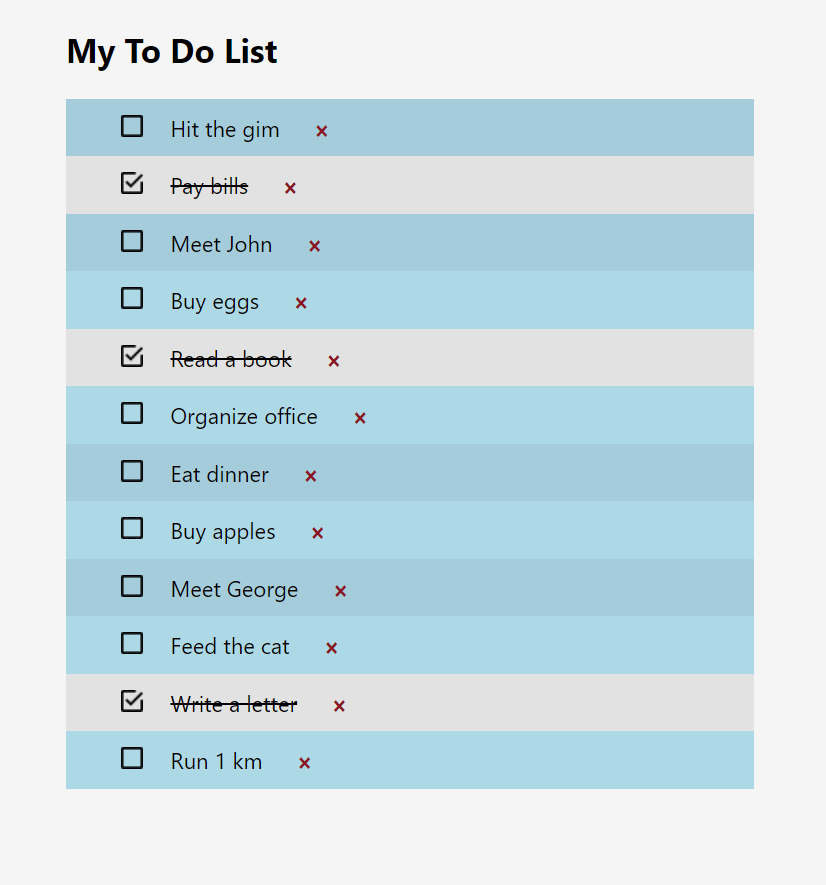Viewport: 826px width, 885px height.
Task: Remove the 'Read a book' entry
Action: click(334, 361)
